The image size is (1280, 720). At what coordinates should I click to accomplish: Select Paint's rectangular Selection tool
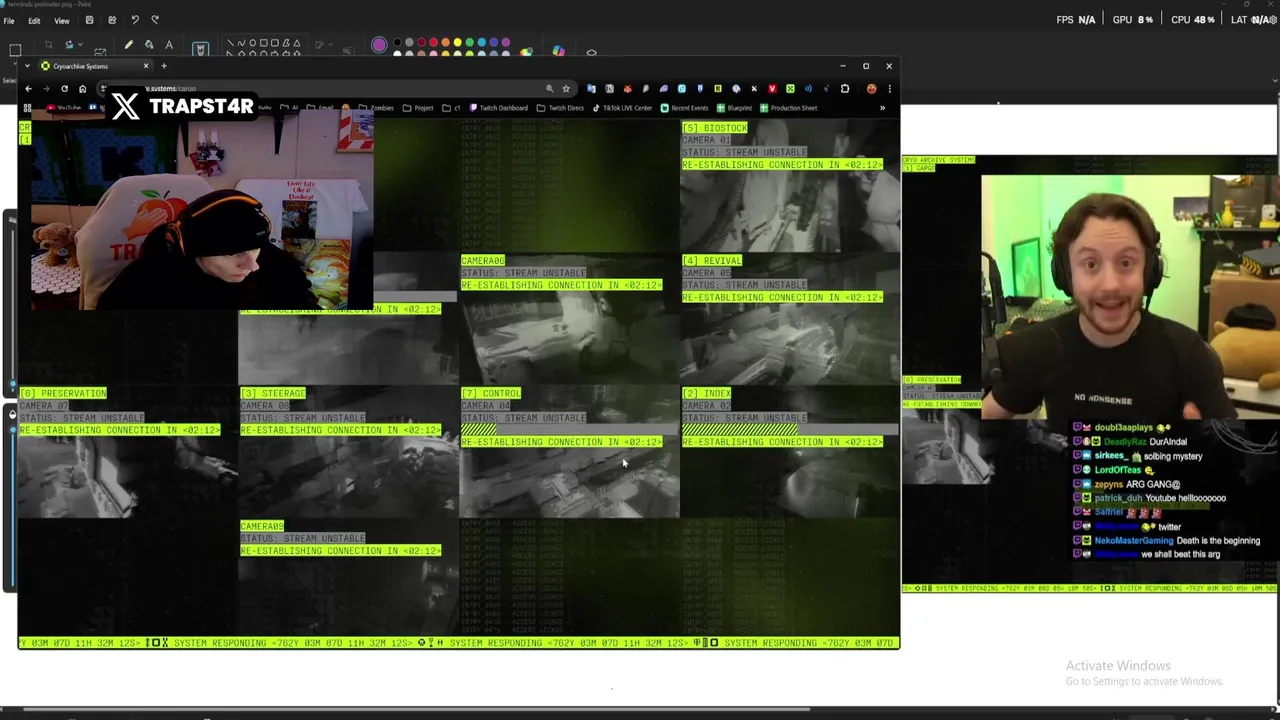coord(15,50)
